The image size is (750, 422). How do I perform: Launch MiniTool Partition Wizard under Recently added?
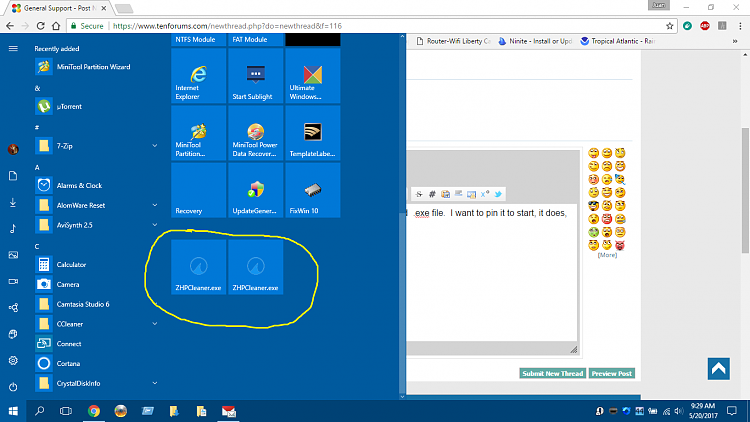(x=96, y=67)
